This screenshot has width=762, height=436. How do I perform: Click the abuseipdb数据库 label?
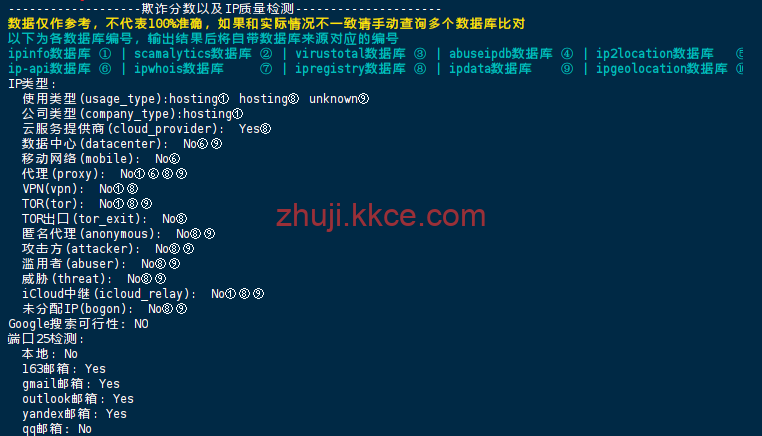tap(501, 53)
